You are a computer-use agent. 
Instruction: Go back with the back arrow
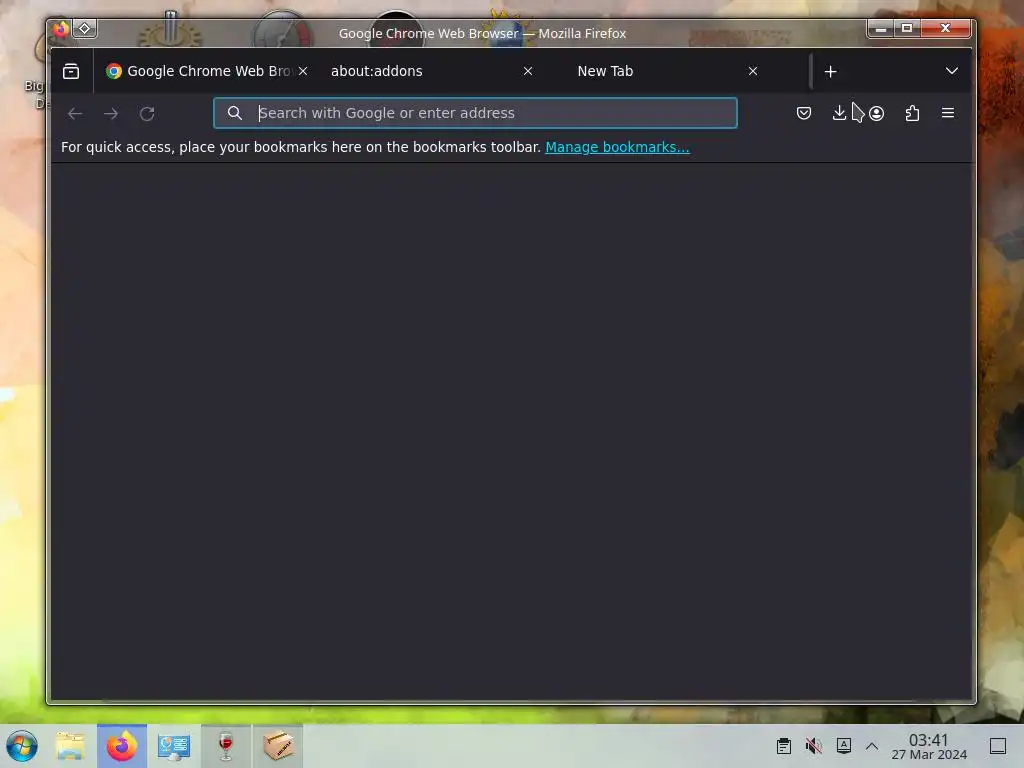pos(75,114)
